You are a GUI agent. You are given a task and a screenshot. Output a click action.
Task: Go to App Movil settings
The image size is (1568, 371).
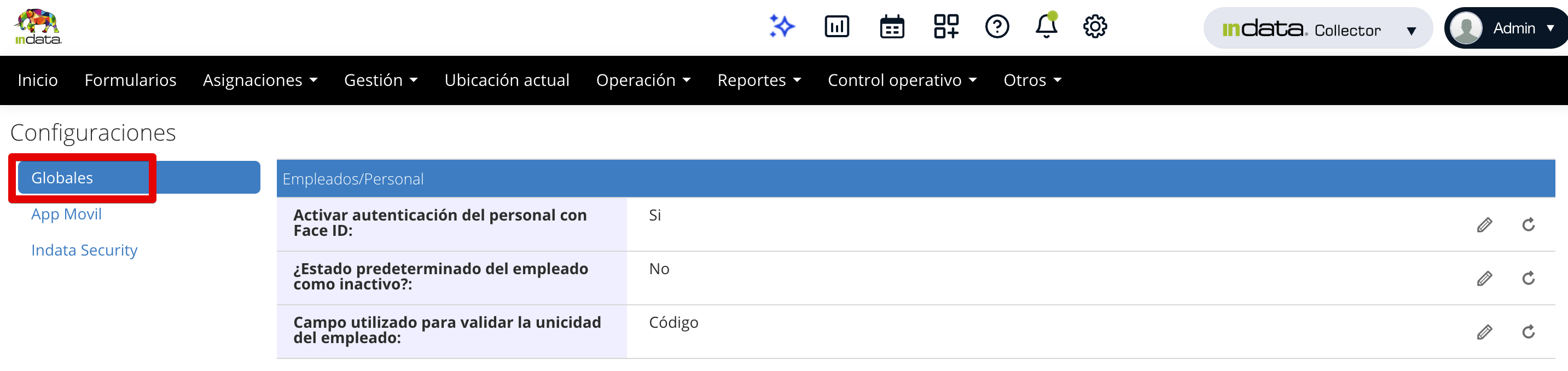[x=66, y=215]
